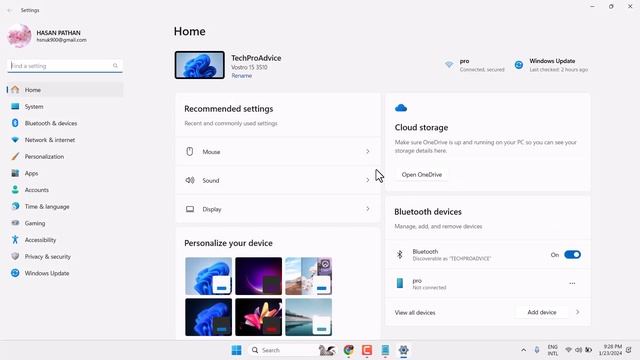This screenshot has height=360, width=640.
Task: Click the user profile picture
Action: pos(20,36)
